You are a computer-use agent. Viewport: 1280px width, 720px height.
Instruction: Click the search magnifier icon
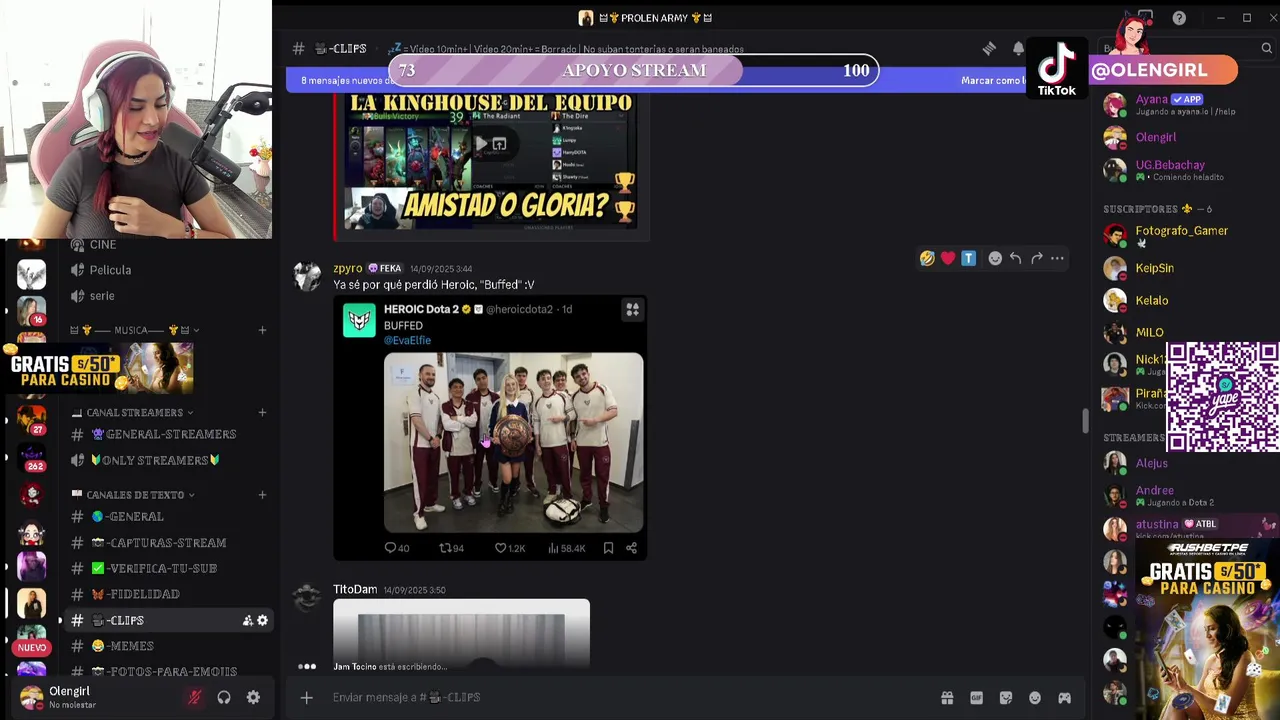click(x=1266, y=48)
